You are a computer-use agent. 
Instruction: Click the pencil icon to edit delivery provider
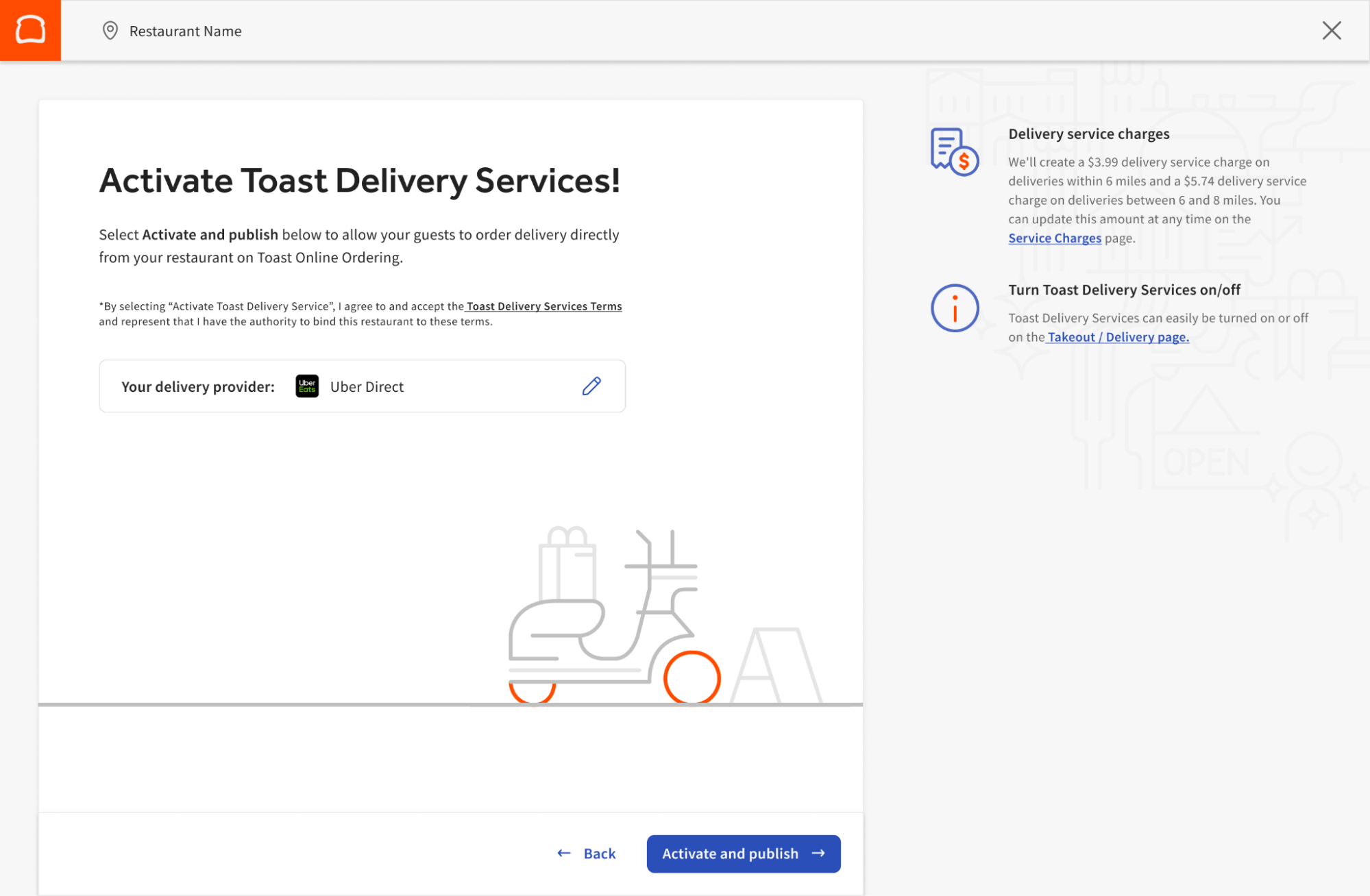click(x=591, y=386)
